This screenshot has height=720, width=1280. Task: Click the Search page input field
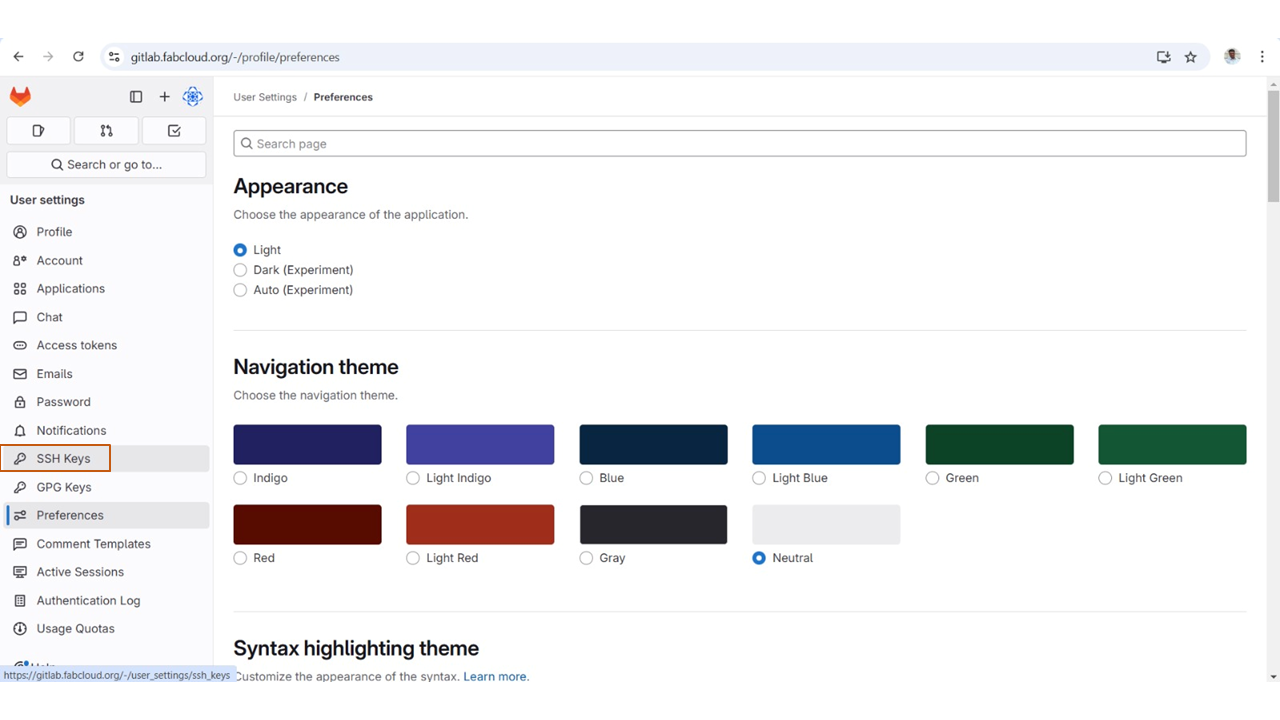[x=740, y=144]
